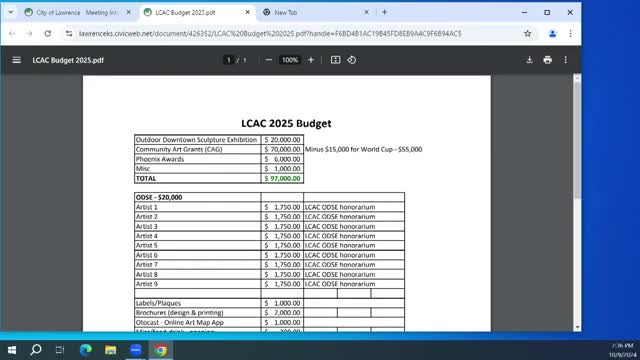Zoom out with the minus icon

tap(269, 60)
